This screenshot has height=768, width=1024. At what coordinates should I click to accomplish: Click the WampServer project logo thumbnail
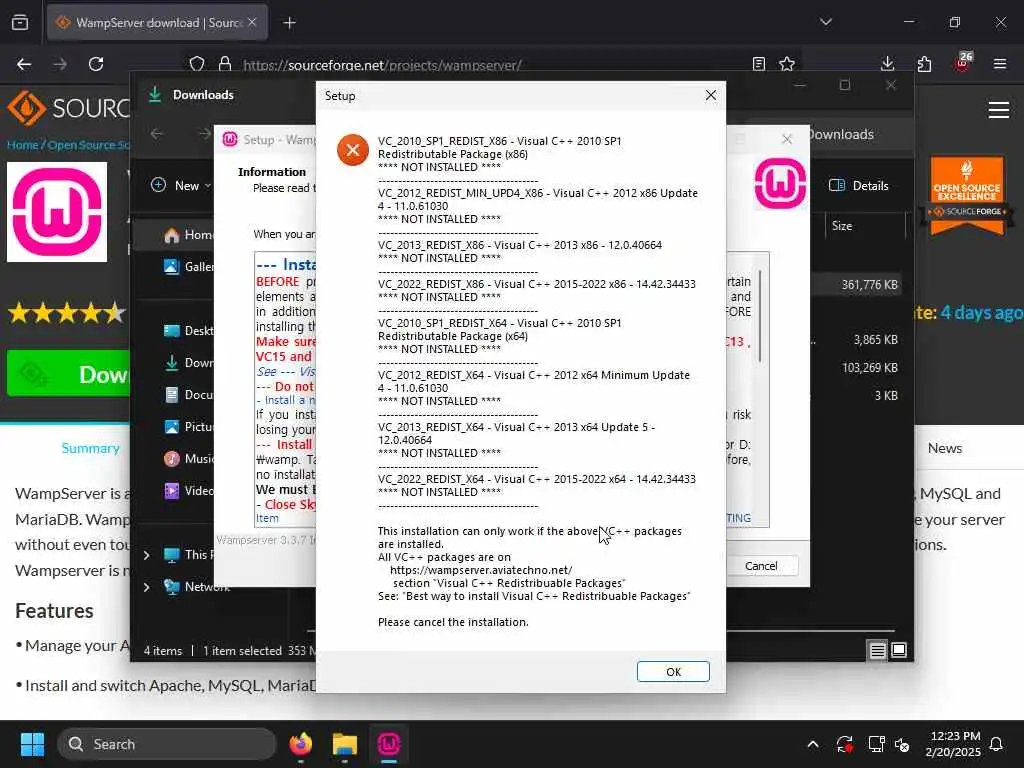[x=57, y=212]
